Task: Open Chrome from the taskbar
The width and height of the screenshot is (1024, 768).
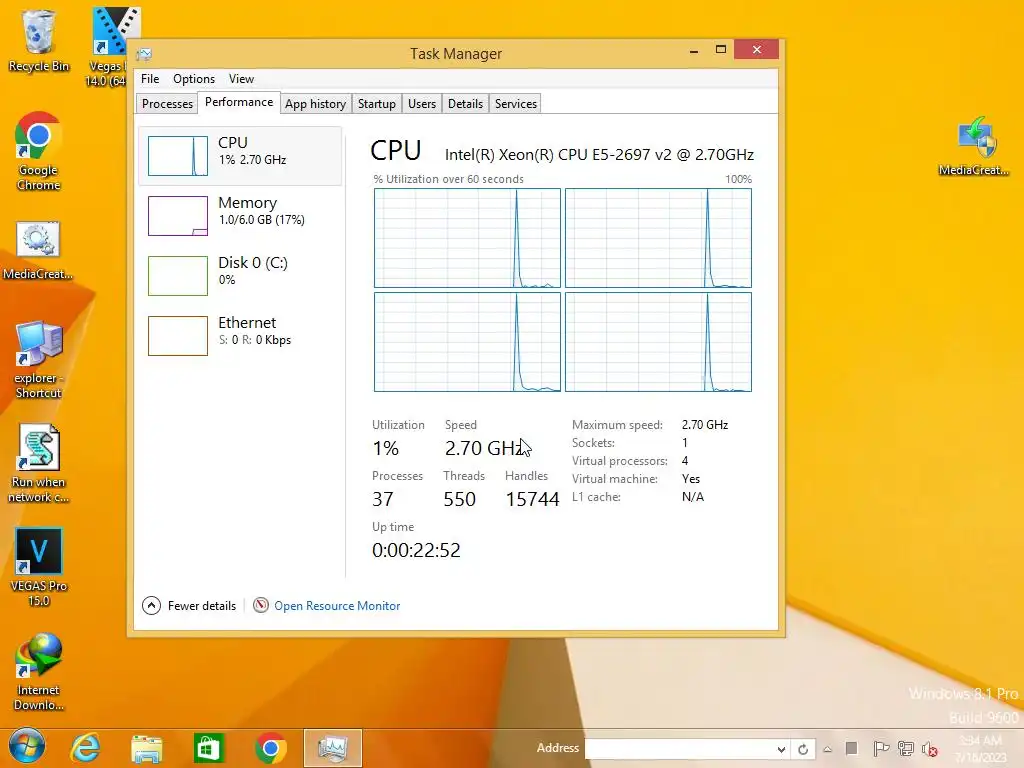Action: tap(270, 748)
